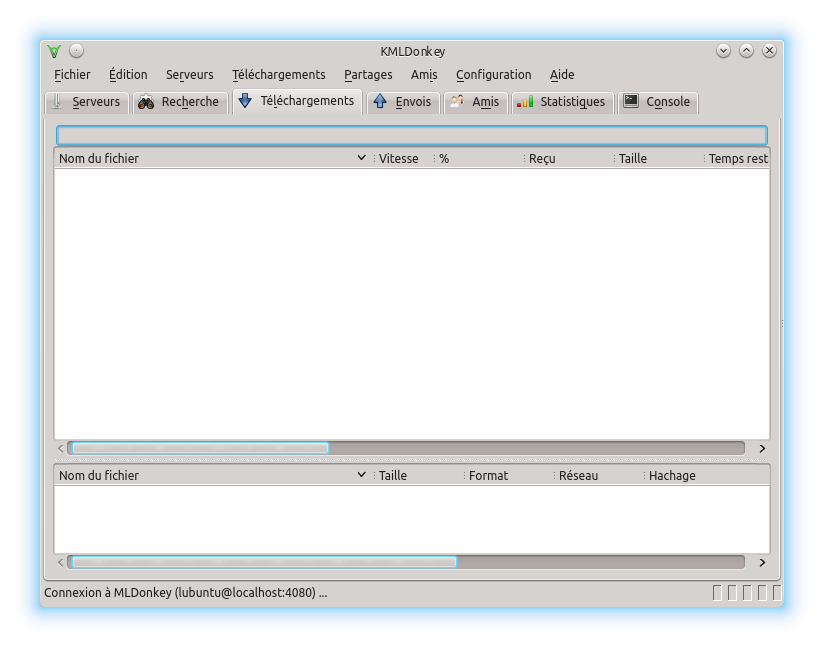Switch to the Envois tab

(403, 102)
